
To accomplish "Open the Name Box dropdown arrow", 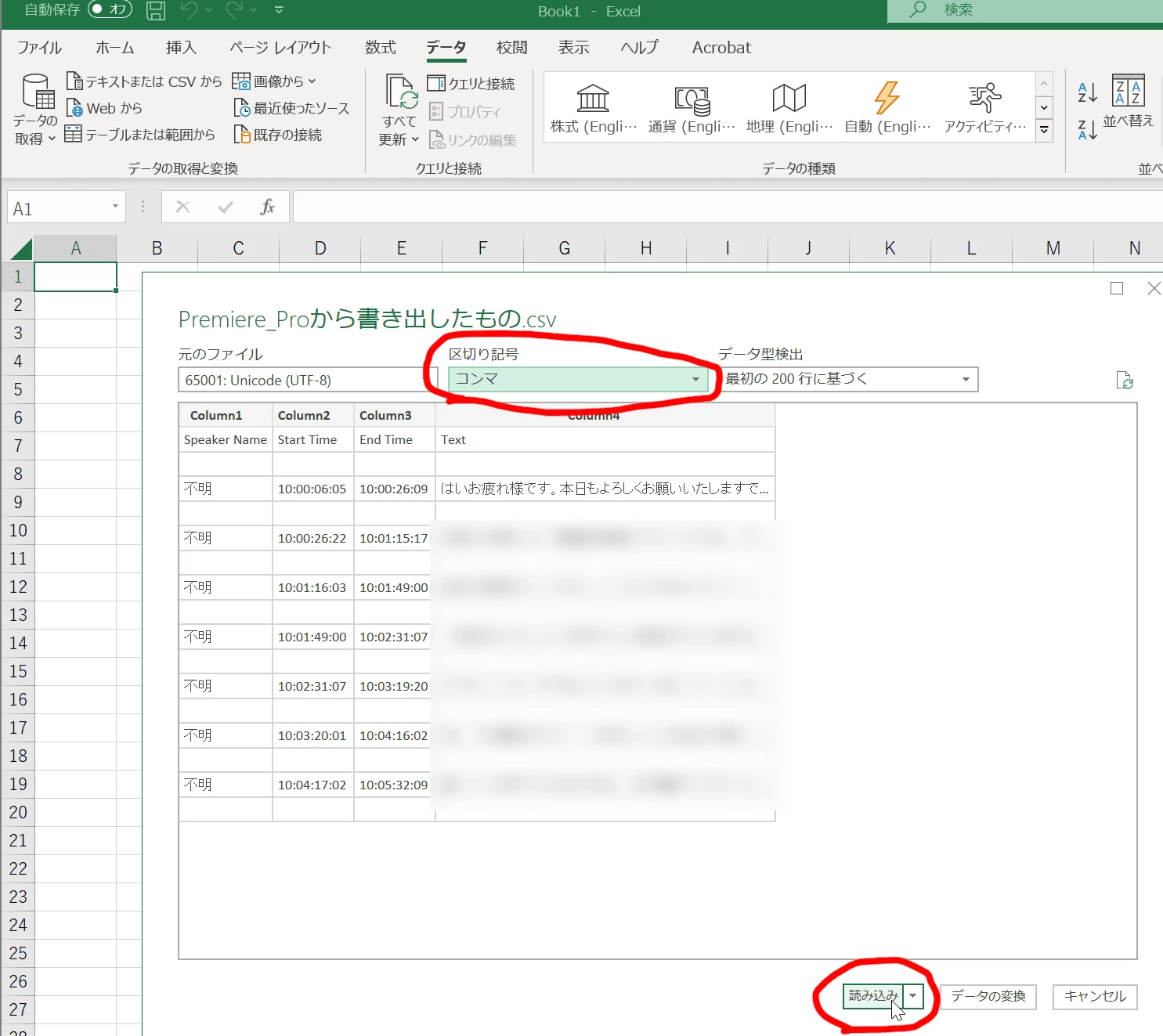I will [x=115, y=207].
